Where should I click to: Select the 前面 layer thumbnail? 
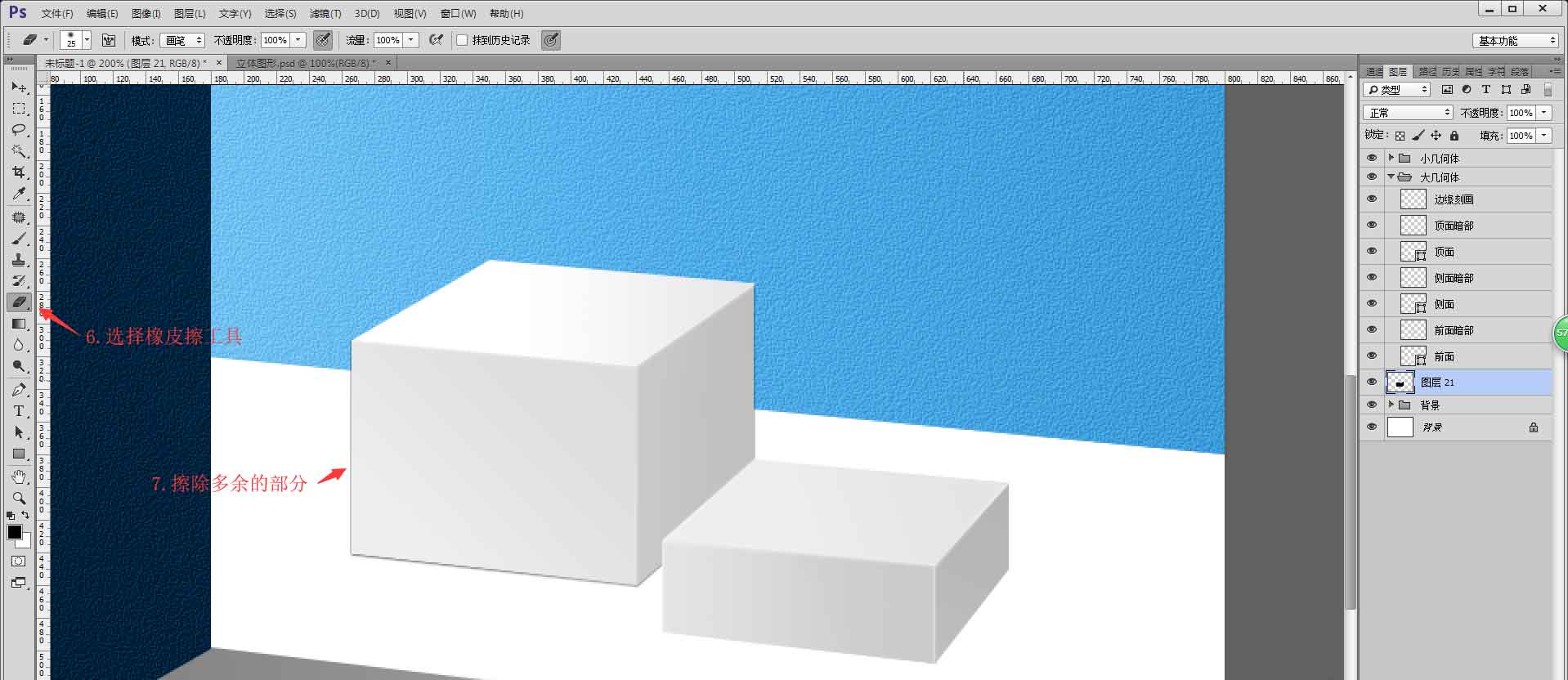point(1413,356)
